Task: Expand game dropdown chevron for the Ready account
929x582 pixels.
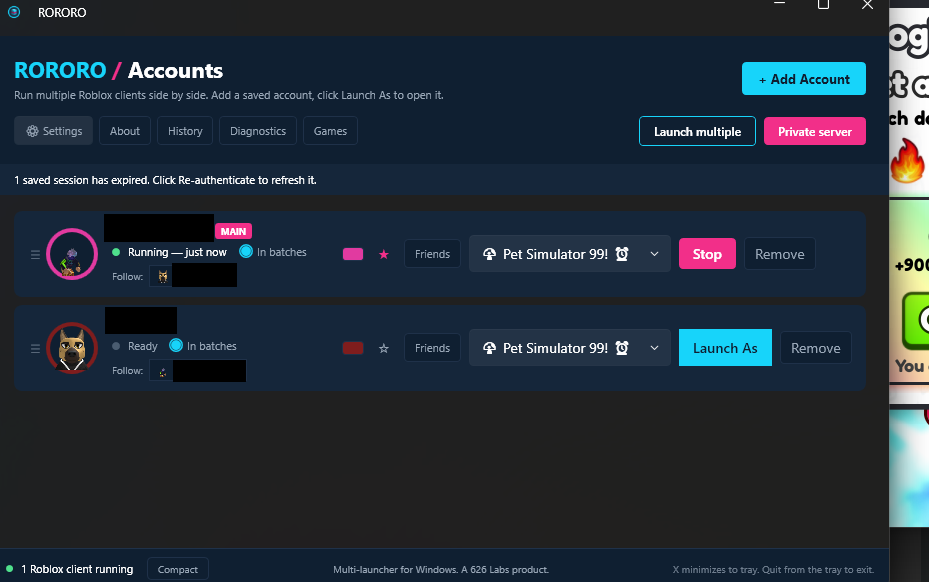Action: coord(654,348)
